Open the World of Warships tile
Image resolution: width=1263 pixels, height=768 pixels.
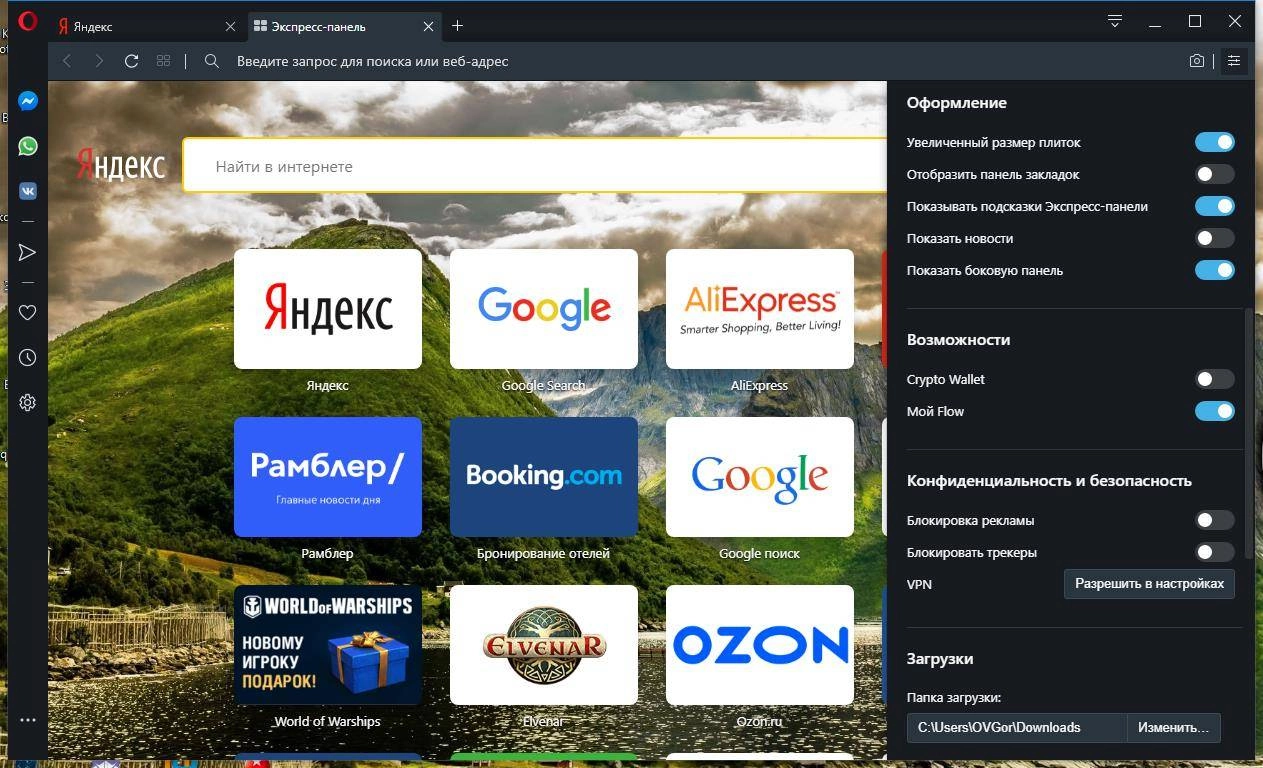coord(328,645)
